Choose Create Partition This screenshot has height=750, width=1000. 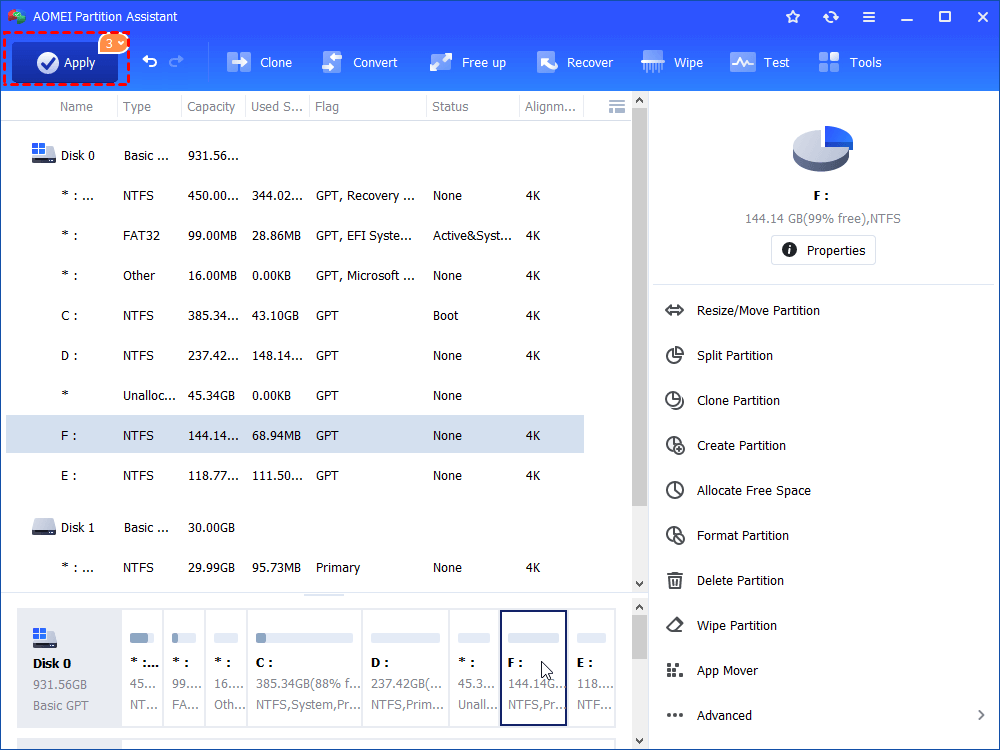[x=740, y=446]
